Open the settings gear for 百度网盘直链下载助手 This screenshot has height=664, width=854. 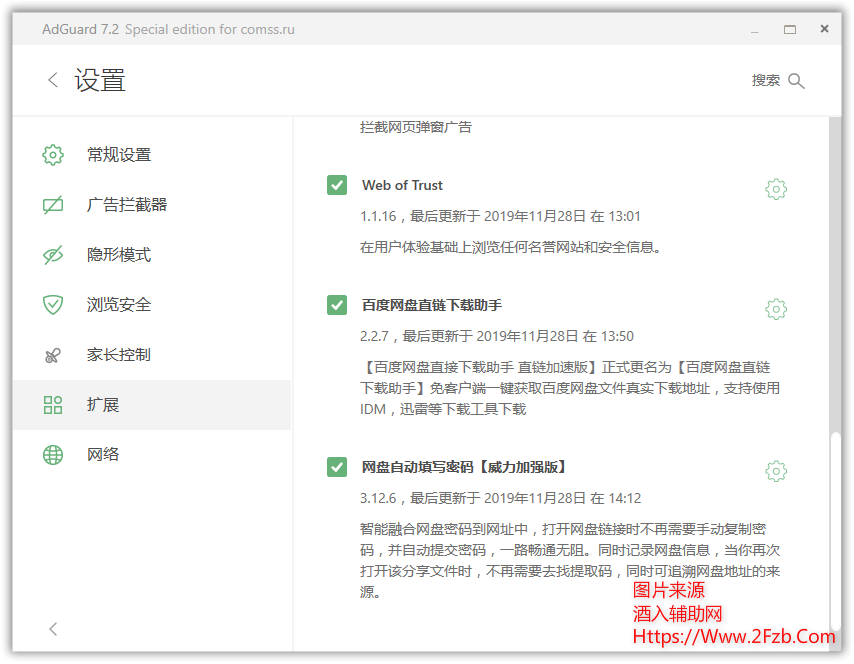click(776, 309)
